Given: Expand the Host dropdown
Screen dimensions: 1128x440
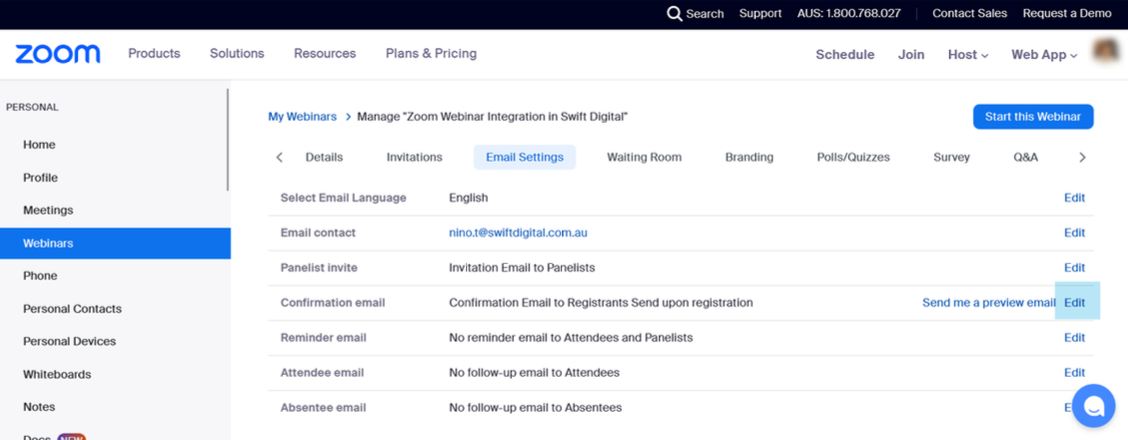Looking at the screenshot, I should [x=968, y=55].
